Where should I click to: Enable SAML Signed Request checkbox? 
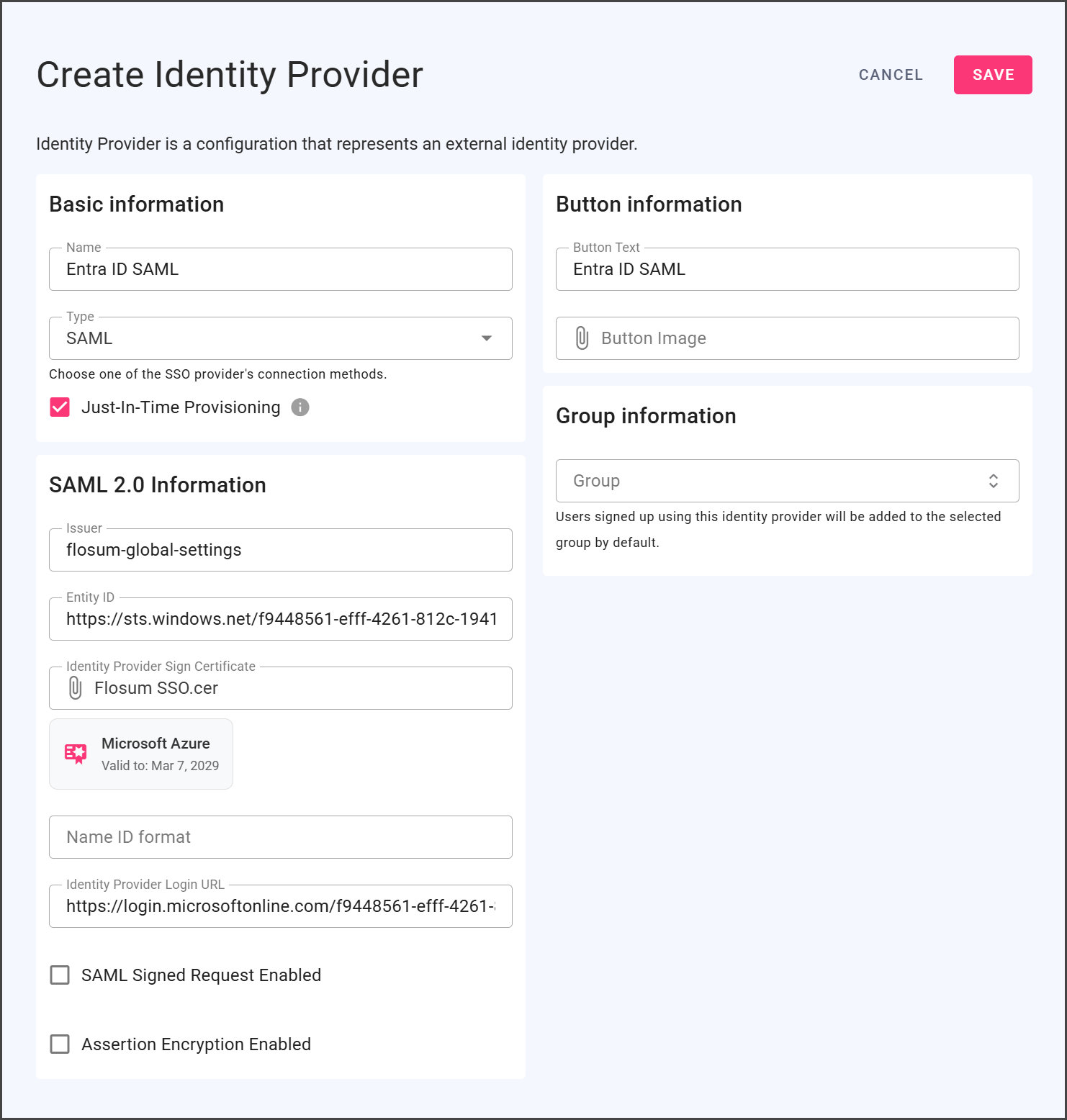[60, 975]
